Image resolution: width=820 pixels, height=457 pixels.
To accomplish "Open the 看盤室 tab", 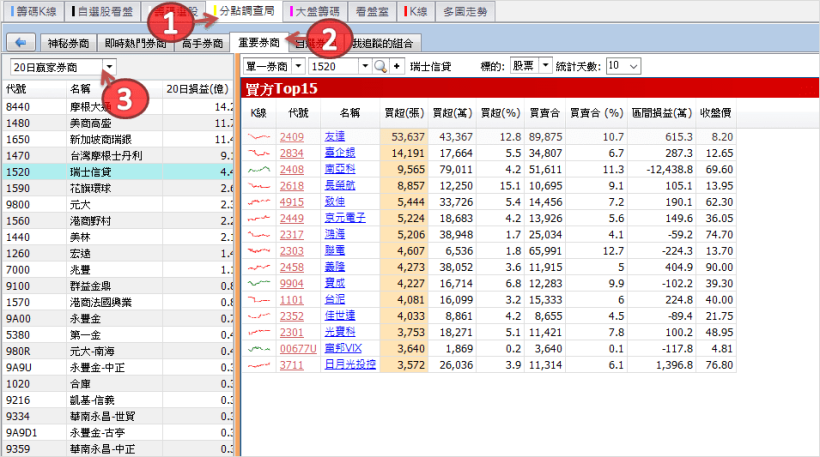I will point(372,11).
